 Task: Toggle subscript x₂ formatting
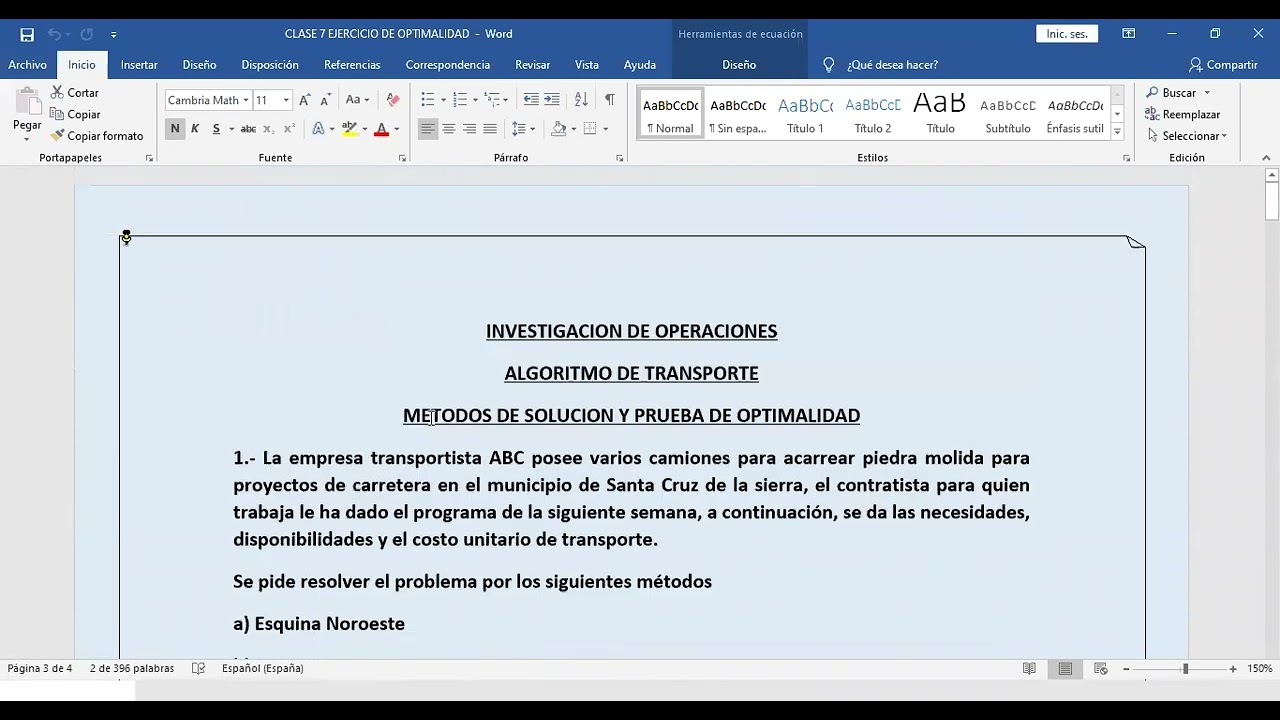tap(270, 129)
